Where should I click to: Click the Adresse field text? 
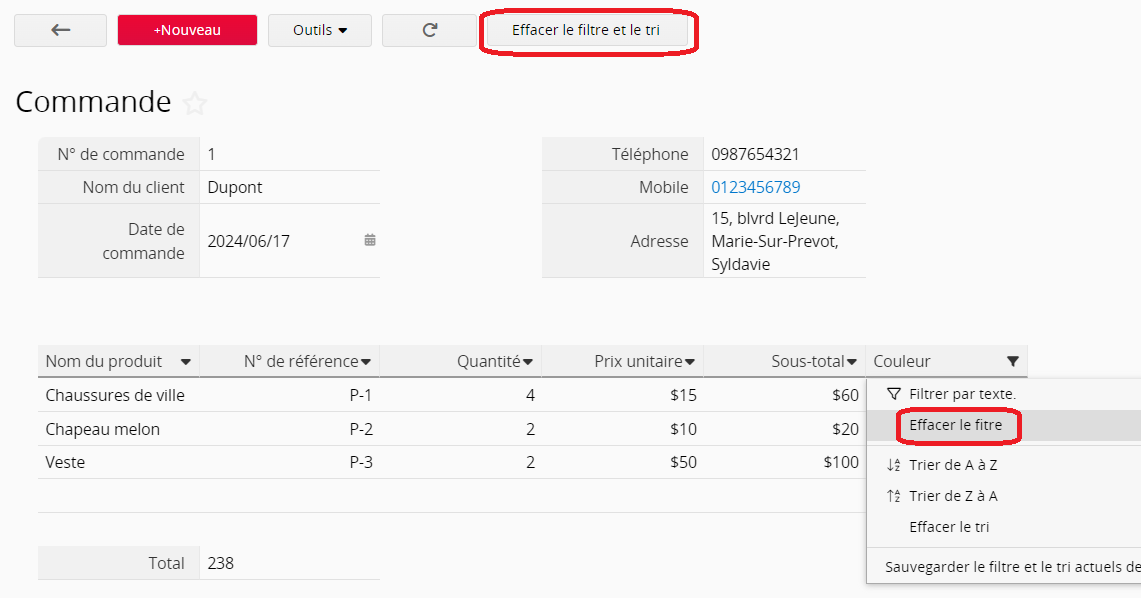[784, 241]
